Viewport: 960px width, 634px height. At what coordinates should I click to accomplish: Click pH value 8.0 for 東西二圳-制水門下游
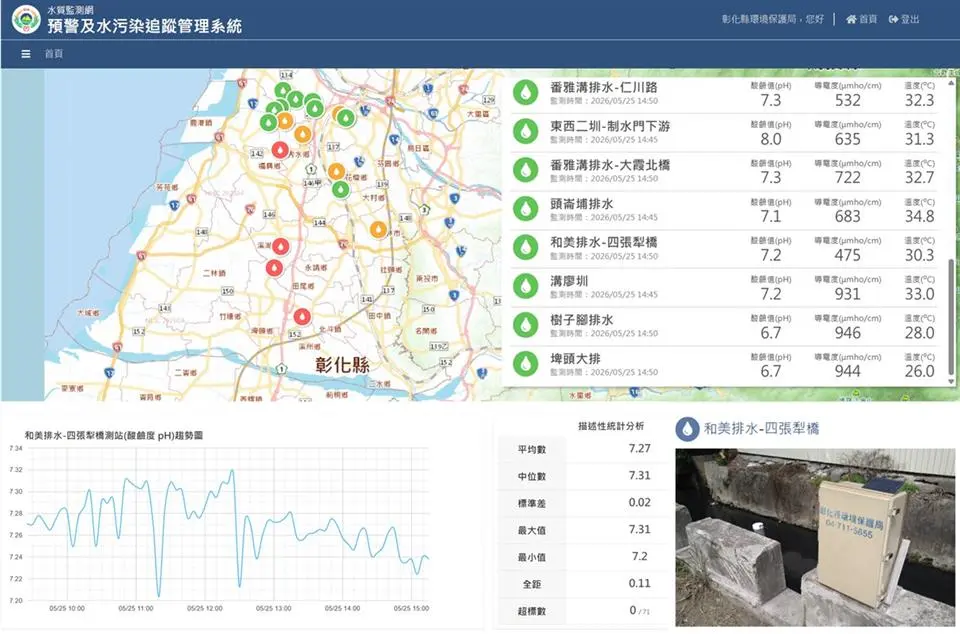[771, 139]
